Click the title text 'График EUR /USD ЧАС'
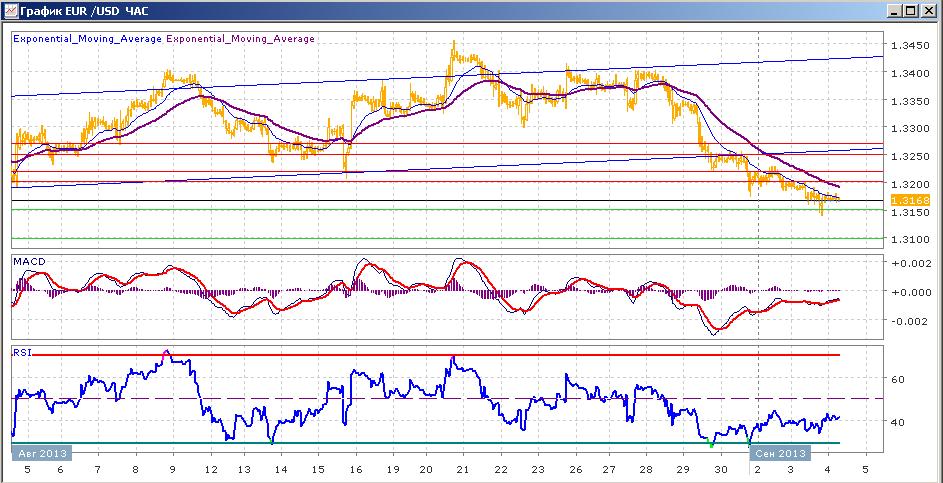 [84, 11]
